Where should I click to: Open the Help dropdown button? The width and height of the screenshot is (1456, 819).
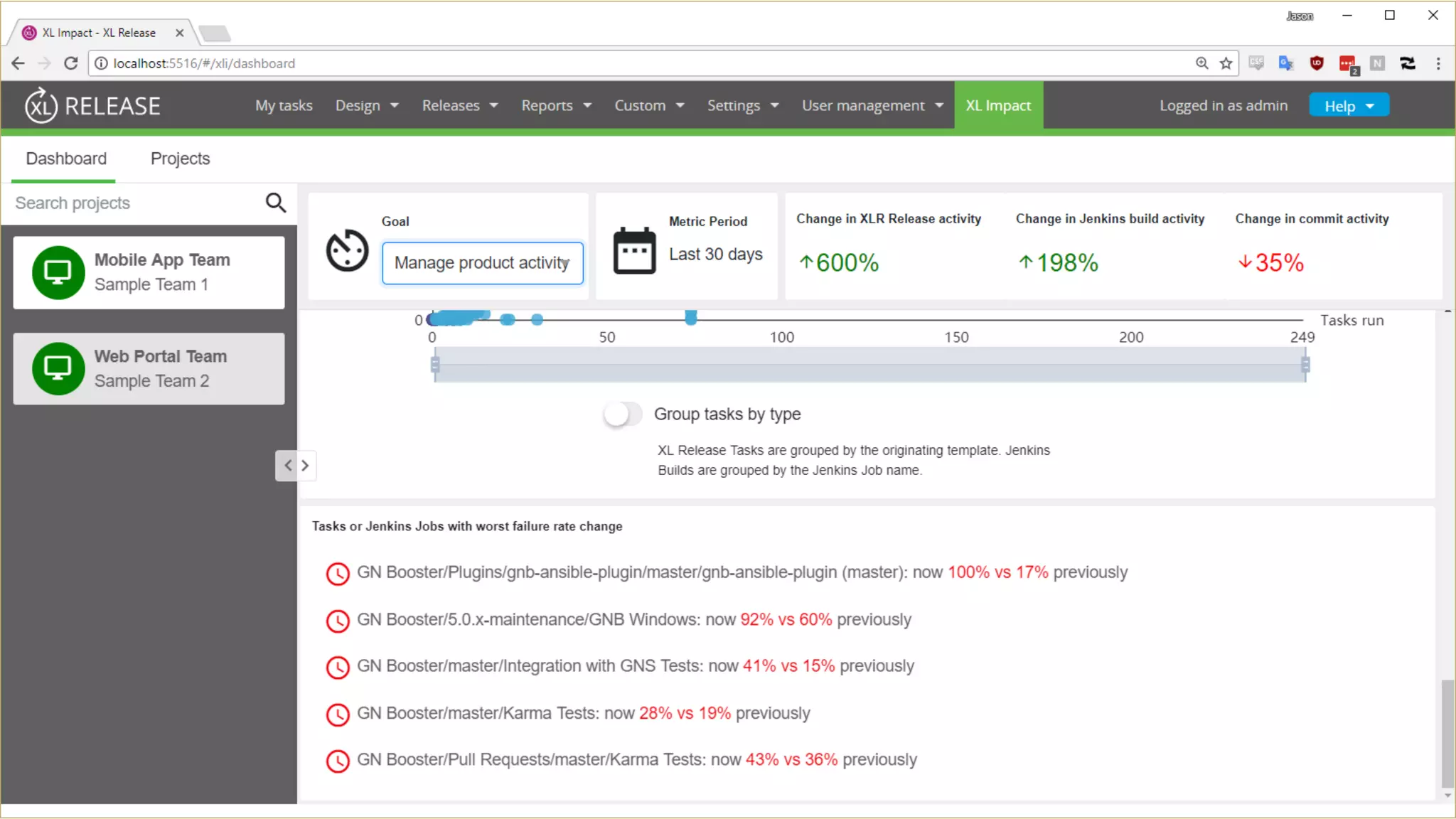[1349, 105]
